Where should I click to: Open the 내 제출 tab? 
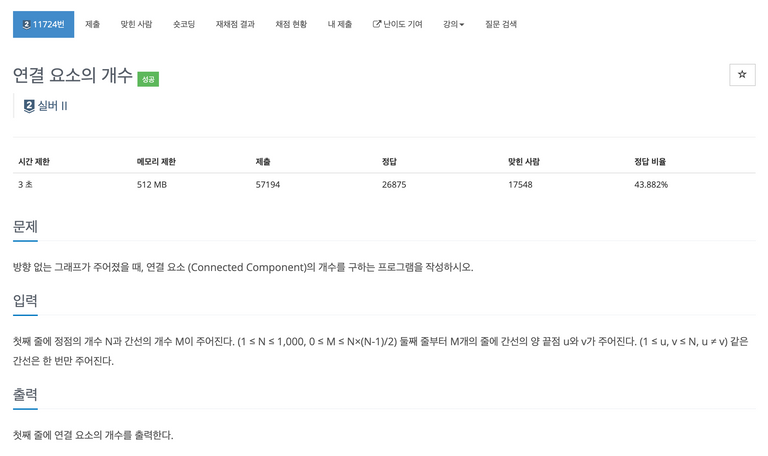[x=340, y=24]
